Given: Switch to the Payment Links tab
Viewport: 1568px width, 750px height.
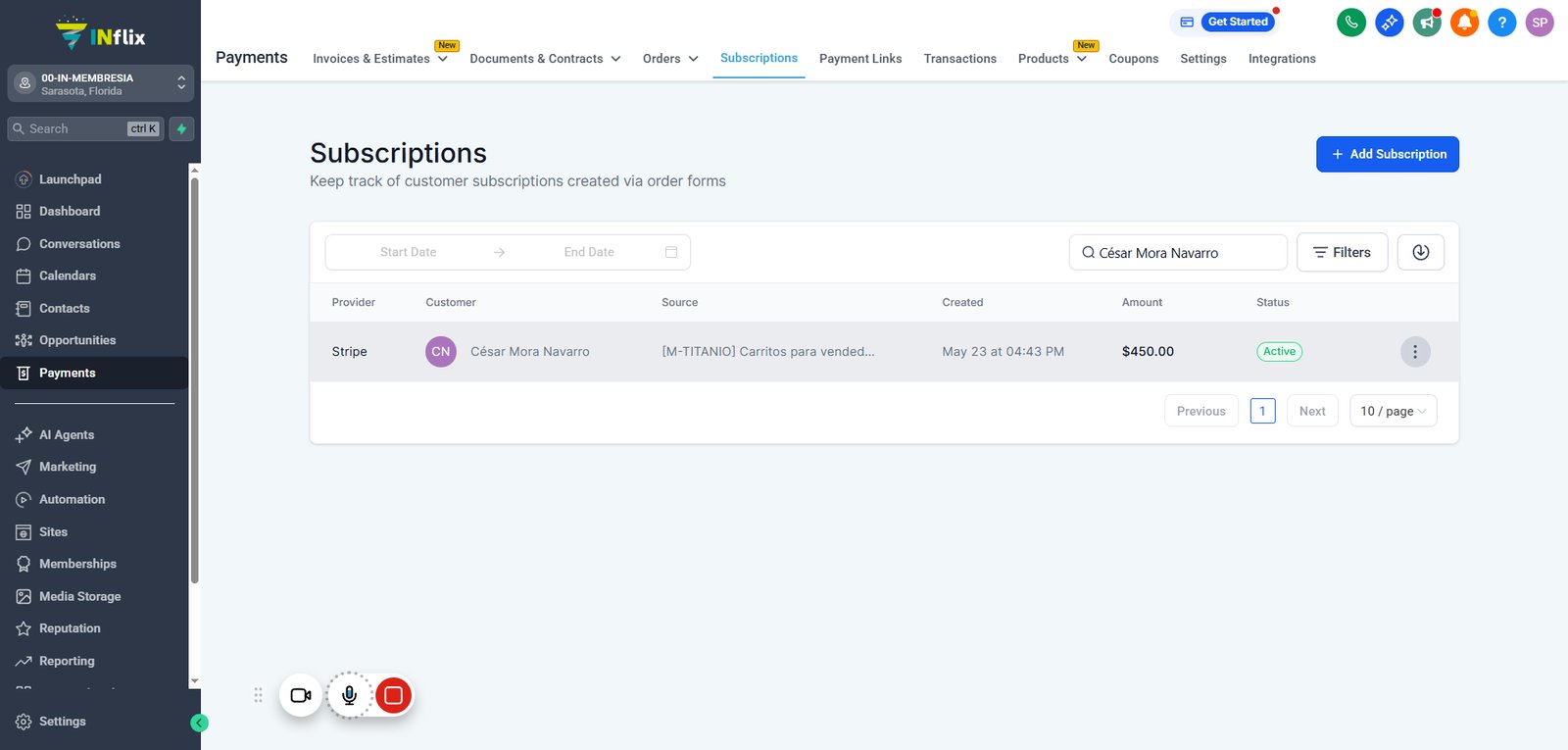Looking at the screenshot, I should tap(860, 59).
